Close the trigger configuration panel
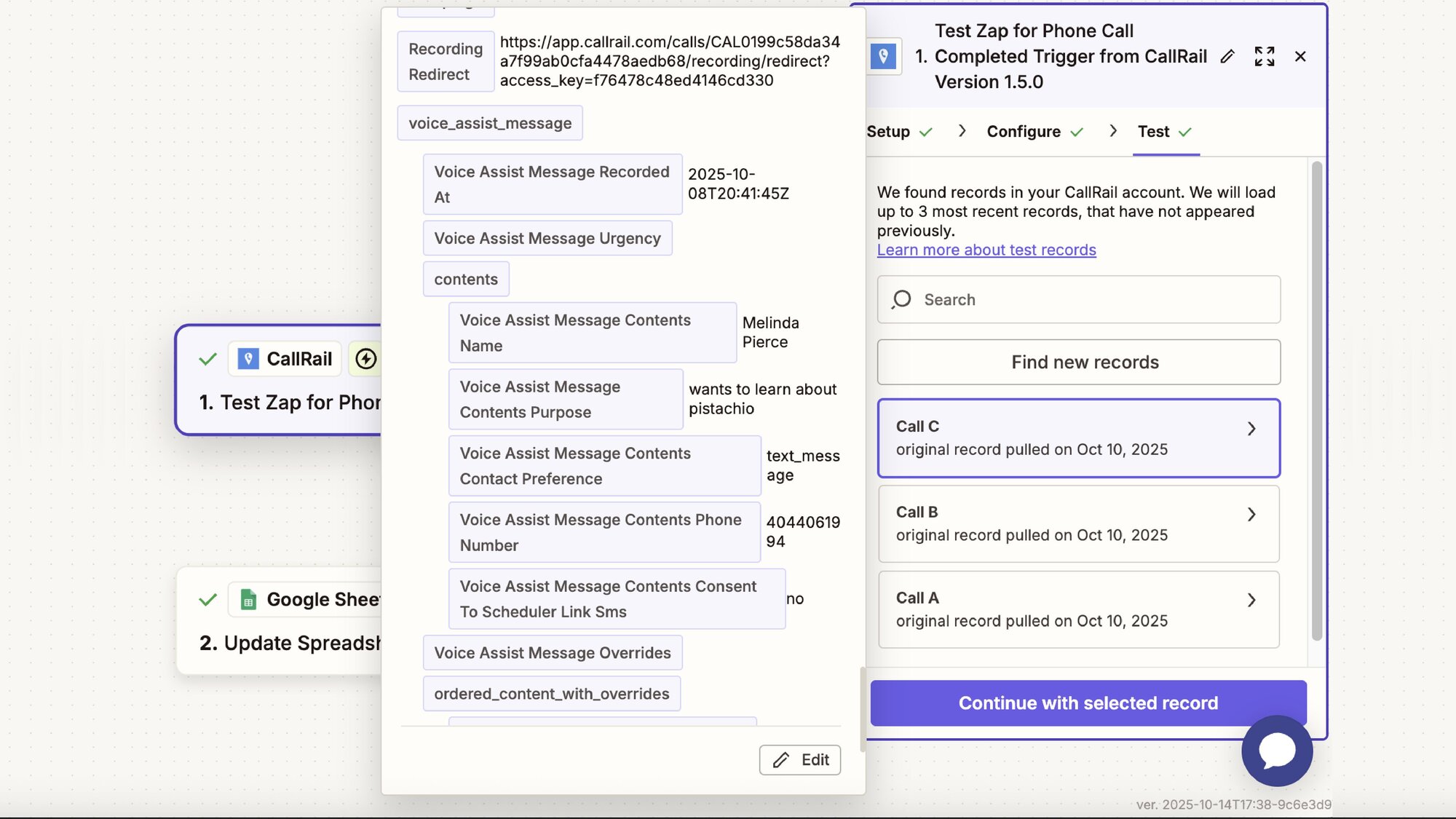The height and width of the screenshot is (819, 1456). [x=1300, y=57]
